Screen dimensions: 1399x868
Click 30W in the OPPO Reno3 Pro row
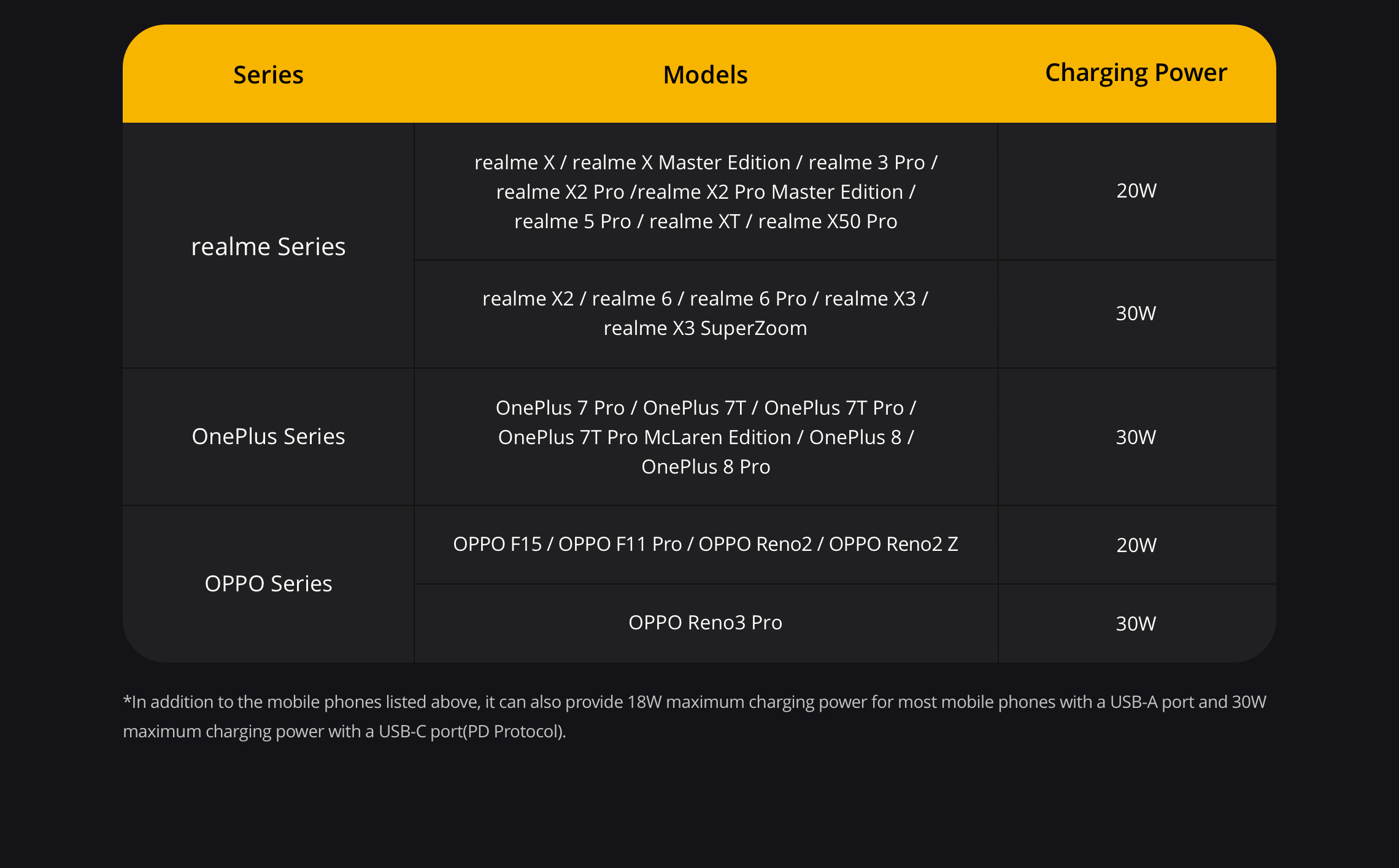coord(1136,624)
